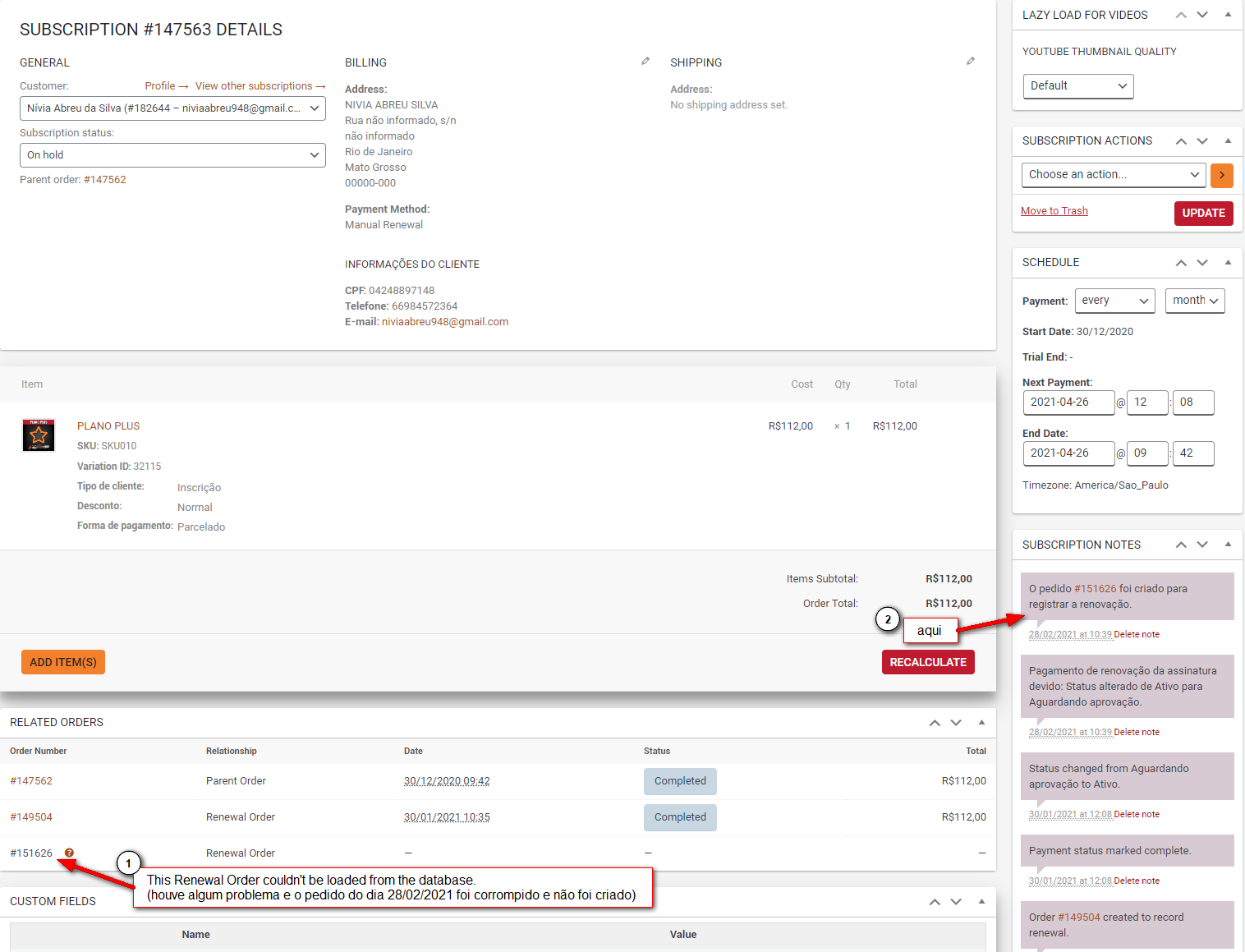The height and width of the screenshot is (952, 1245).
Task: Click End Date hour field
Action: coord(1147,453)
